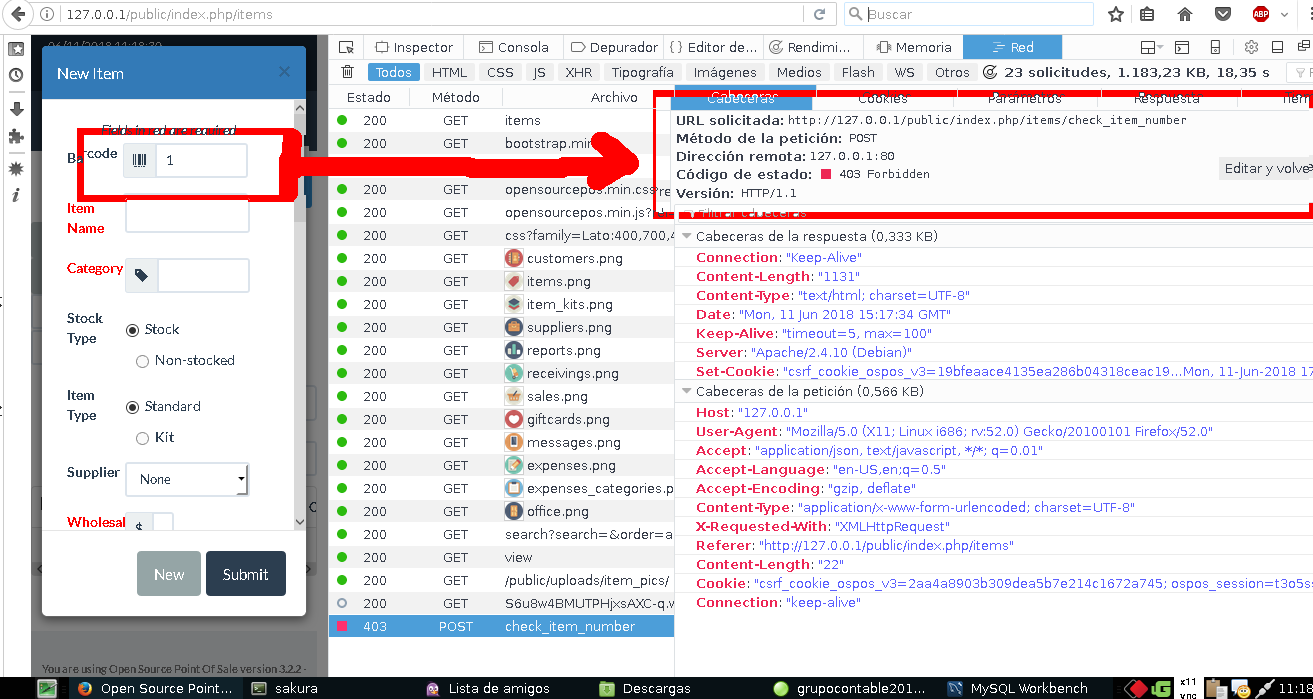This screenshot has height=699, width=1313.
Task: Select the Stock radio button
Action: pos(132,329)
